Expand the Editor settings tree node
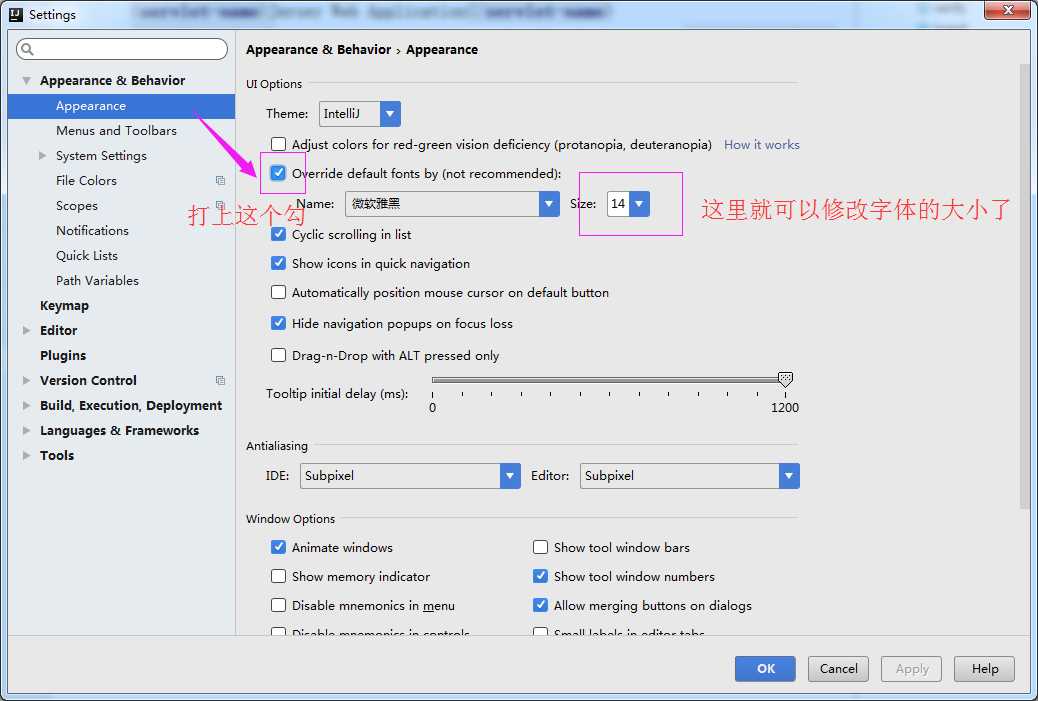1038x701 pixels. point(27,331)
